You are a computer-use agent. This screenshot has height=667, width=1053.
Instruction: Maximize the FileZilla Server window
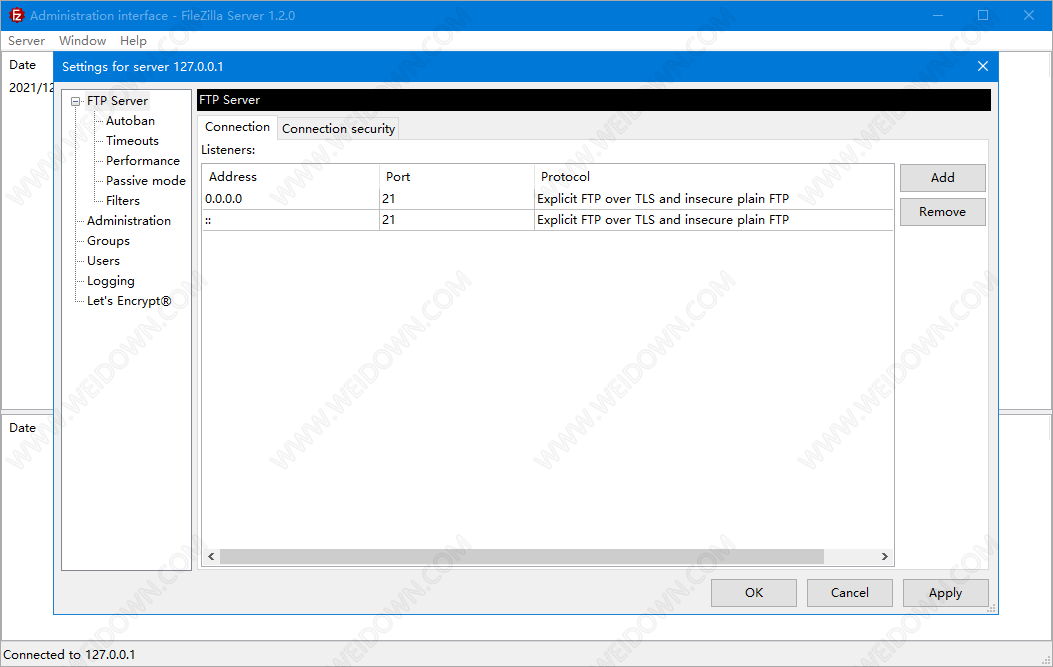[983, 15]
